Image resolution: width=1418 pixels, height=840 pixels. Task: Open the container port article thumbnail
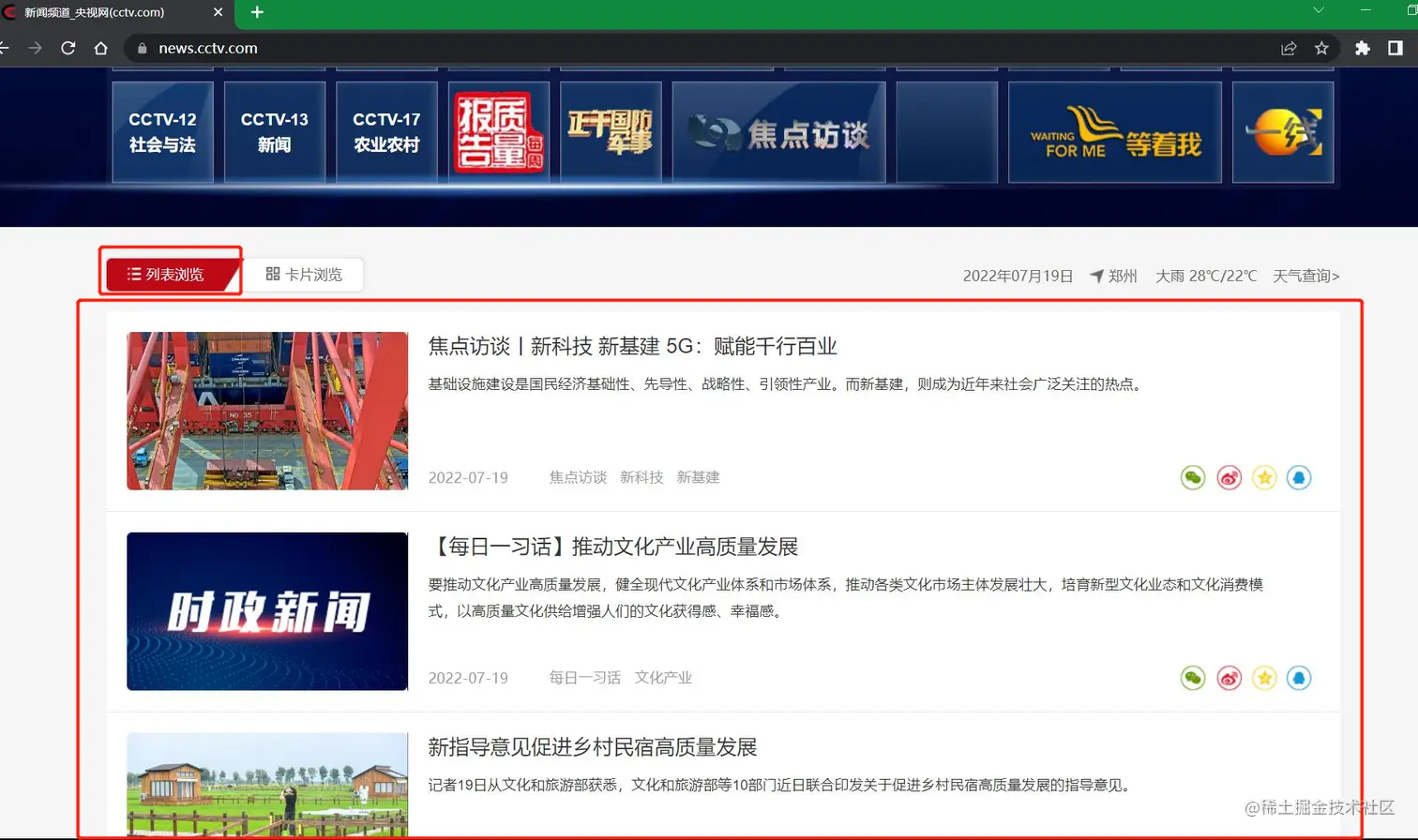(267, 411)
